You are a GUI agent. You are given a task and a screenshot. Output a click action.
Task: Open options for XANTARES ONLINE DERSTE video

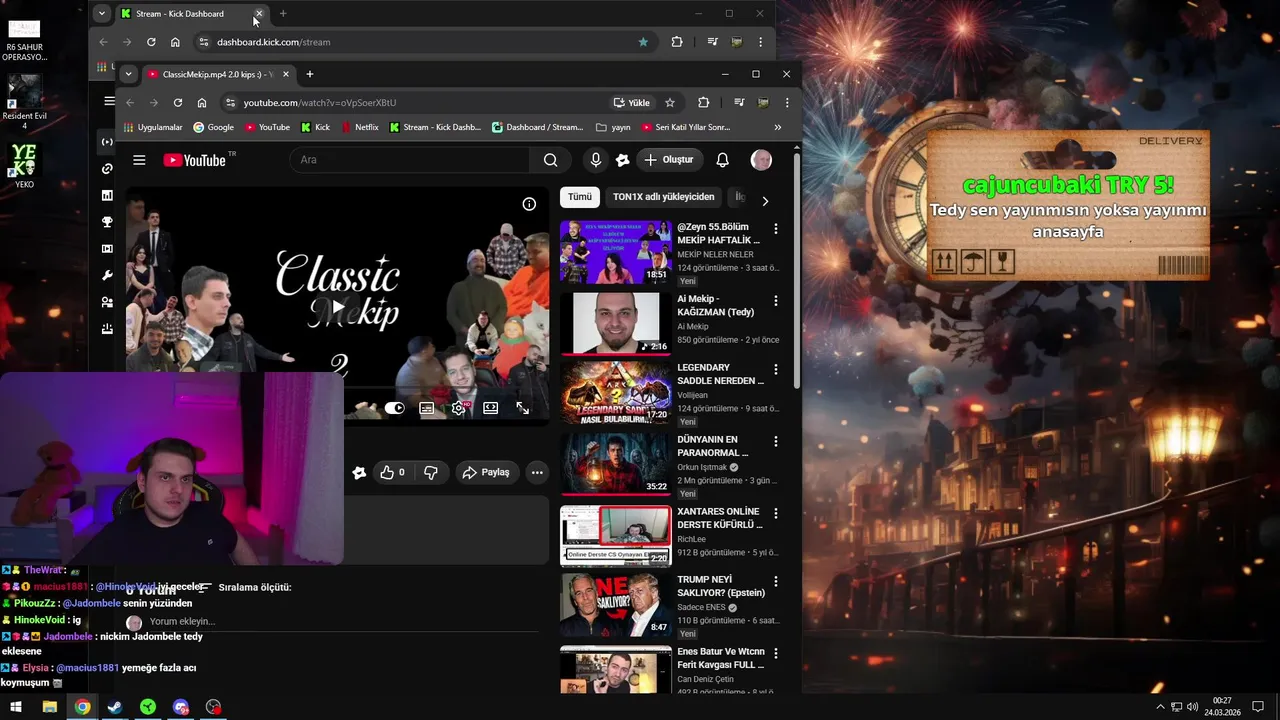click(775, 513)
